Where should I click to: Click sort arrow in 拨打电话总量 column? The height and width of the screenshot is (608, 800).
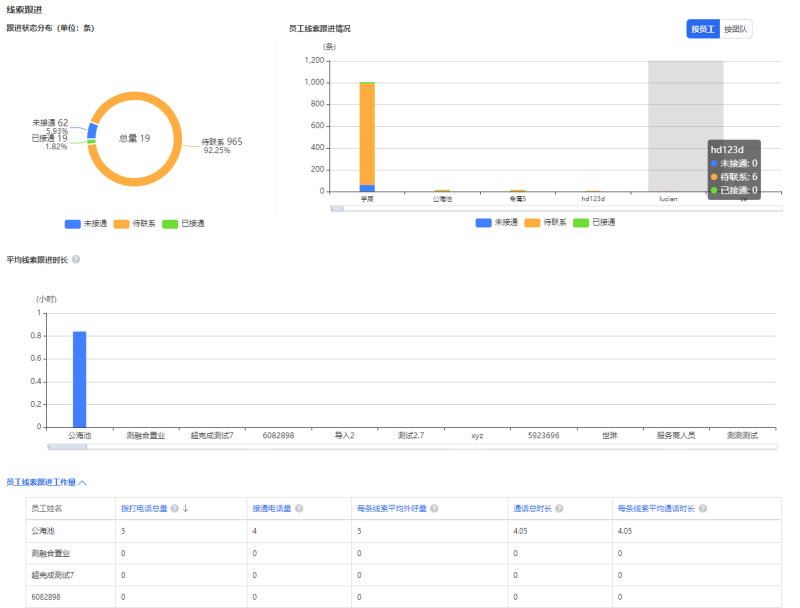click(185, 508)
